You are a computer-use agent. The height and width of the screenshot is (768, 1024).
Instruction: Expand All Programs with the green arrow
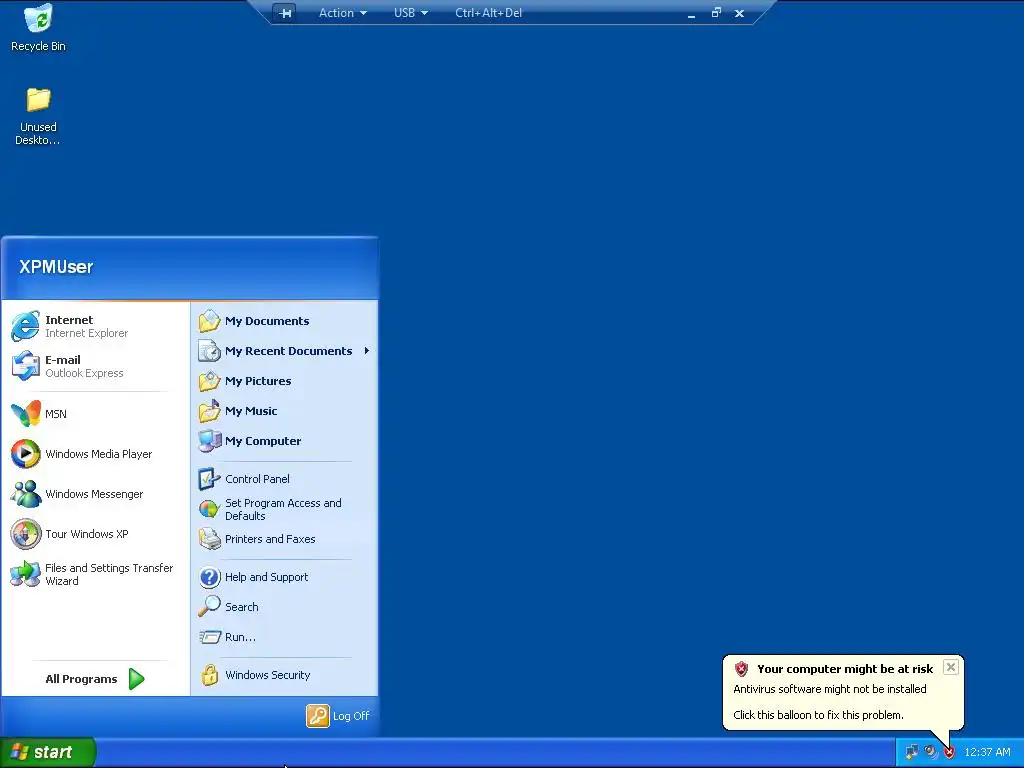pyautogui.click(x=136, y=679)
